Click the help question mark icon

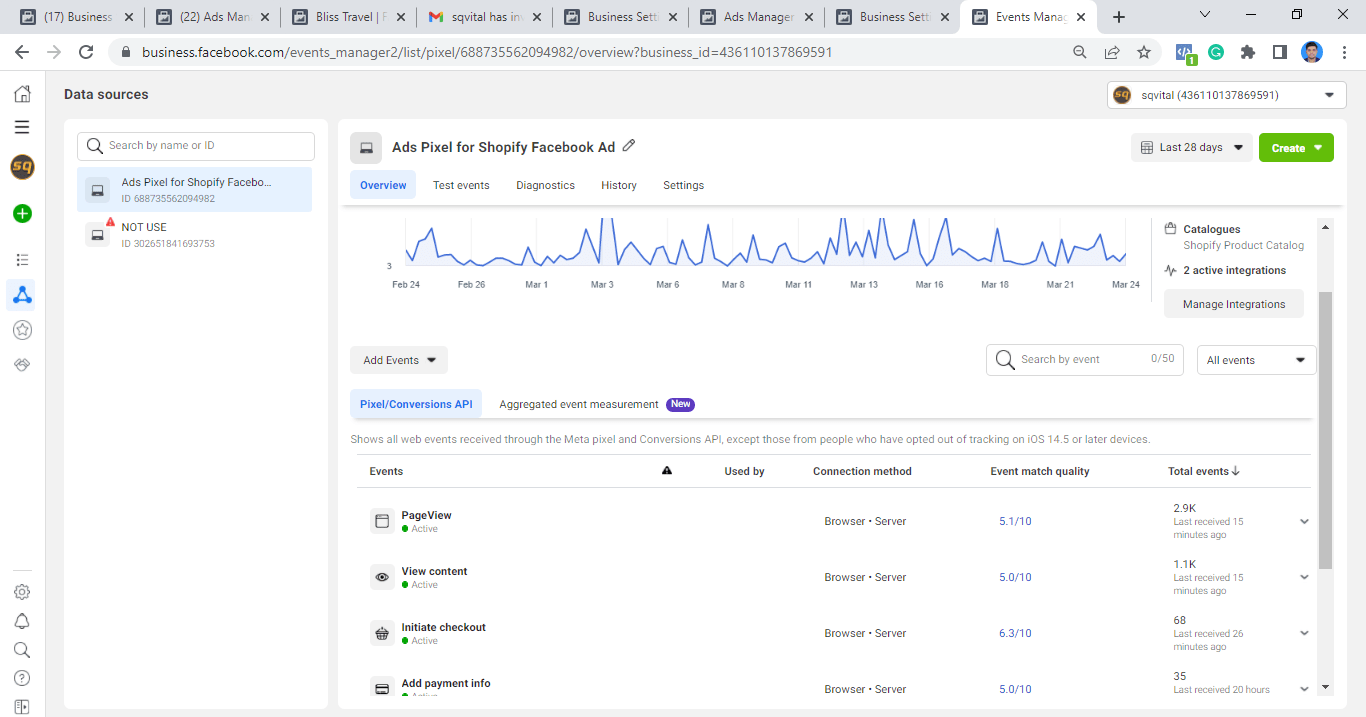pos(22,678)
